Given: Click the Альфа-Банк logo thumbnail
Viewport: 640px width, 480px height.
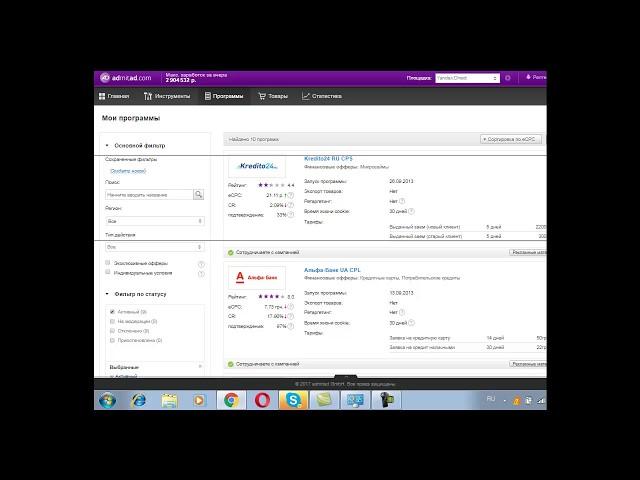Looking at the screenshot, I should pos(257,278).
